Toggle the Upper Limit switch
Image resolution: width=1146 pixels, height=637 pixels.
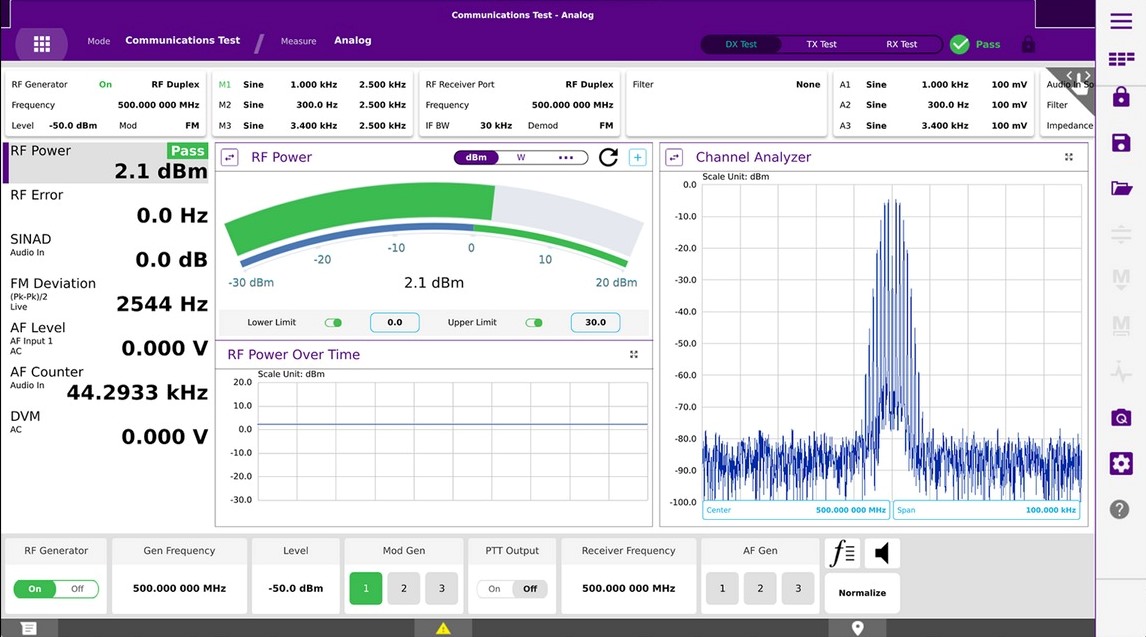tap(534, 323)
